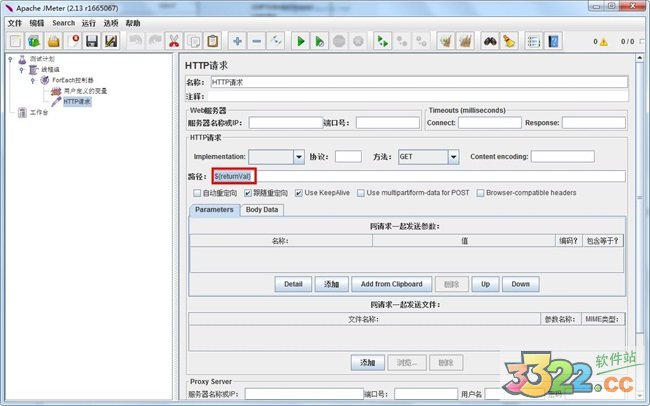Open the 运行 menu

click(89, 23)
